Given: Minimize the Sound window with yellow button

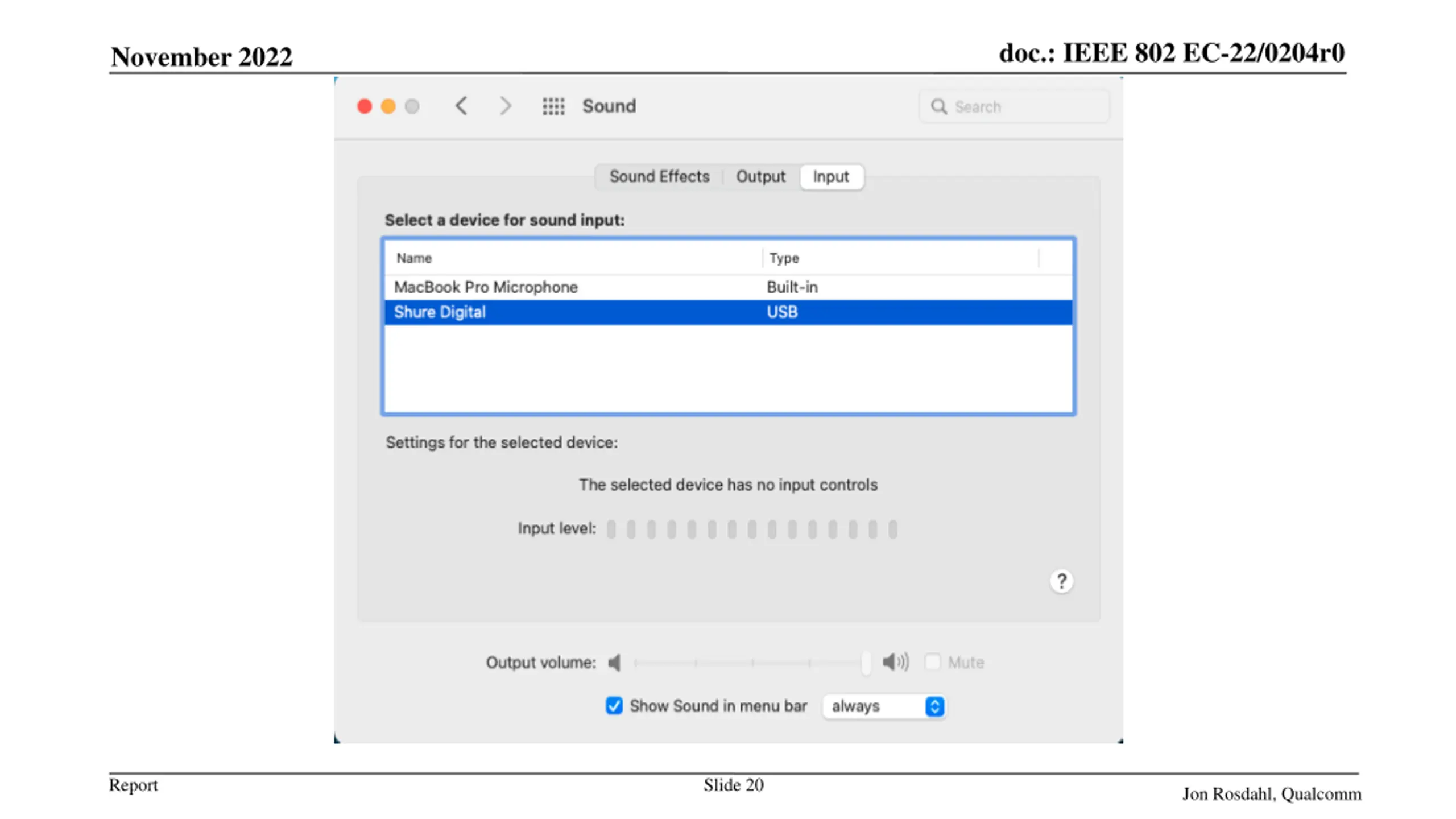Looking at the screenshot, I should [388, 106].
